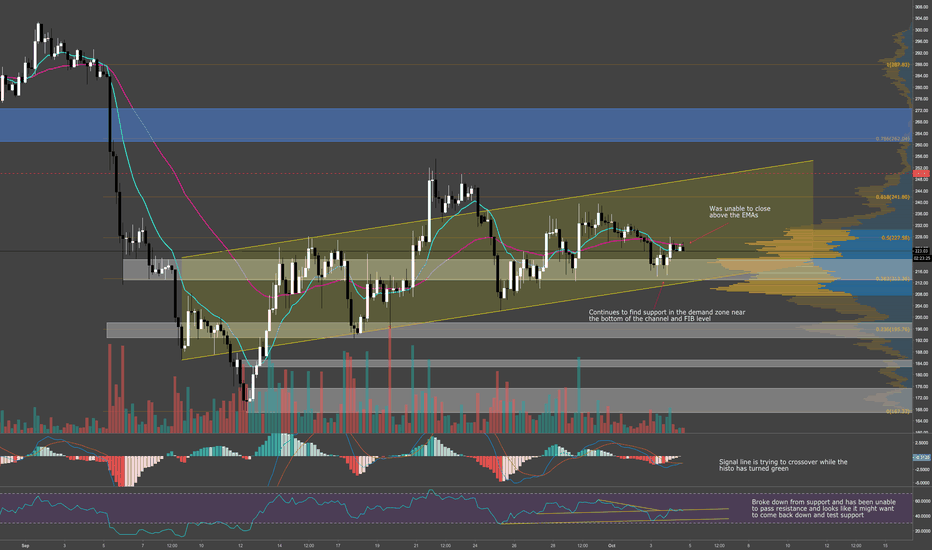This screenshot has height=550, width=932.
Task: Click the 1(287.83) Fibonacci level label
Action: tap(898, 65)
